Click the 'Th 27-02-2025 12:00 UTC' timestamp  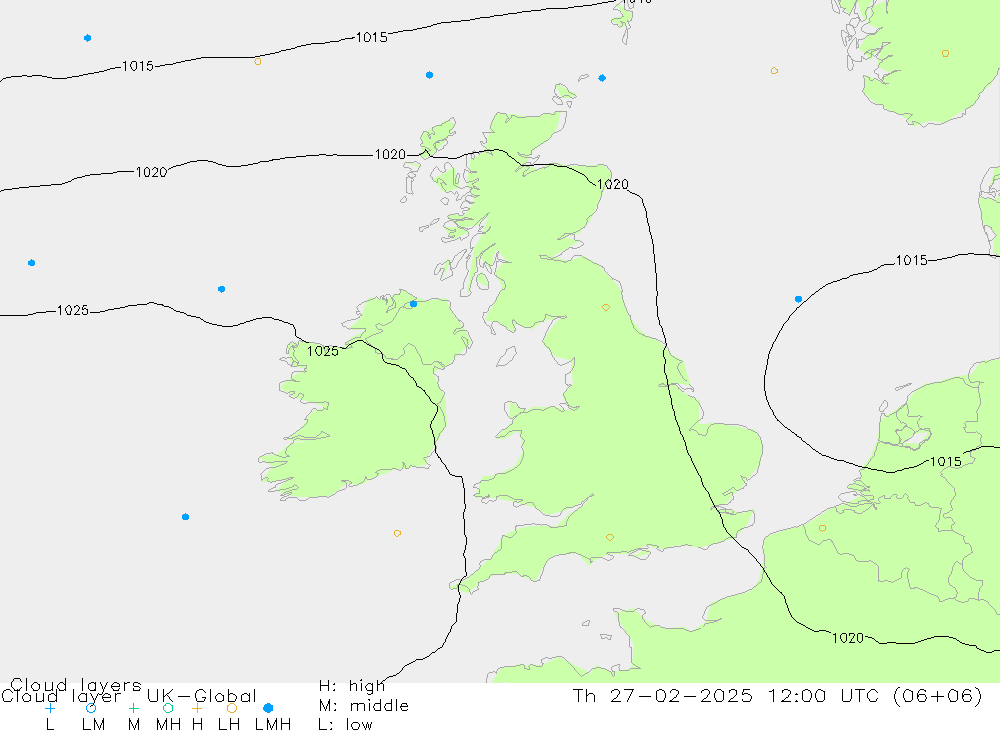click(x=727, y=695)
